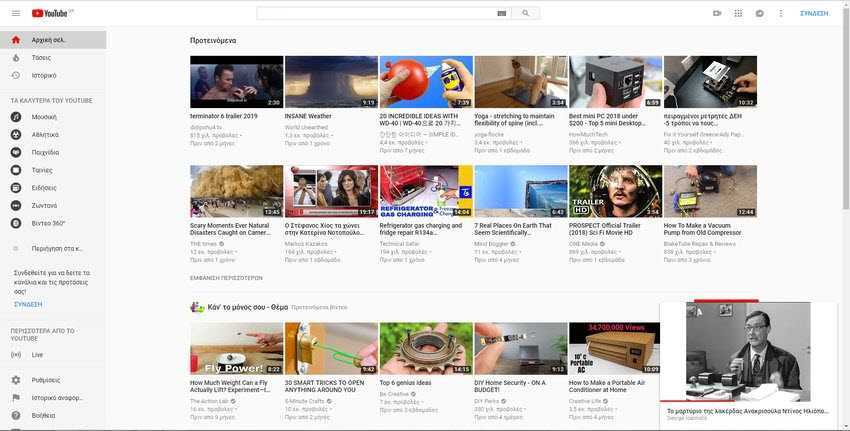Click inside the search input field

[375, 13]
